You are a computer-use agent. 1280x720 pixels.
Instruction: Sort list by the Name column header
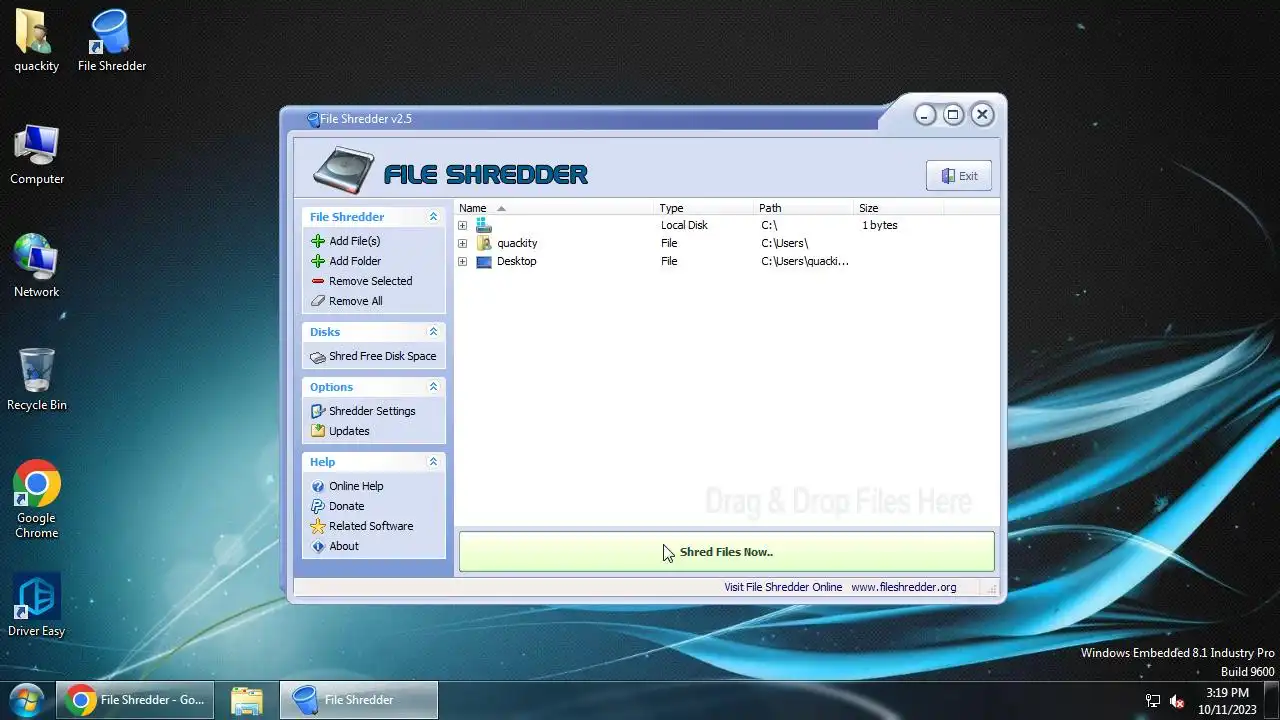(555, 208)
